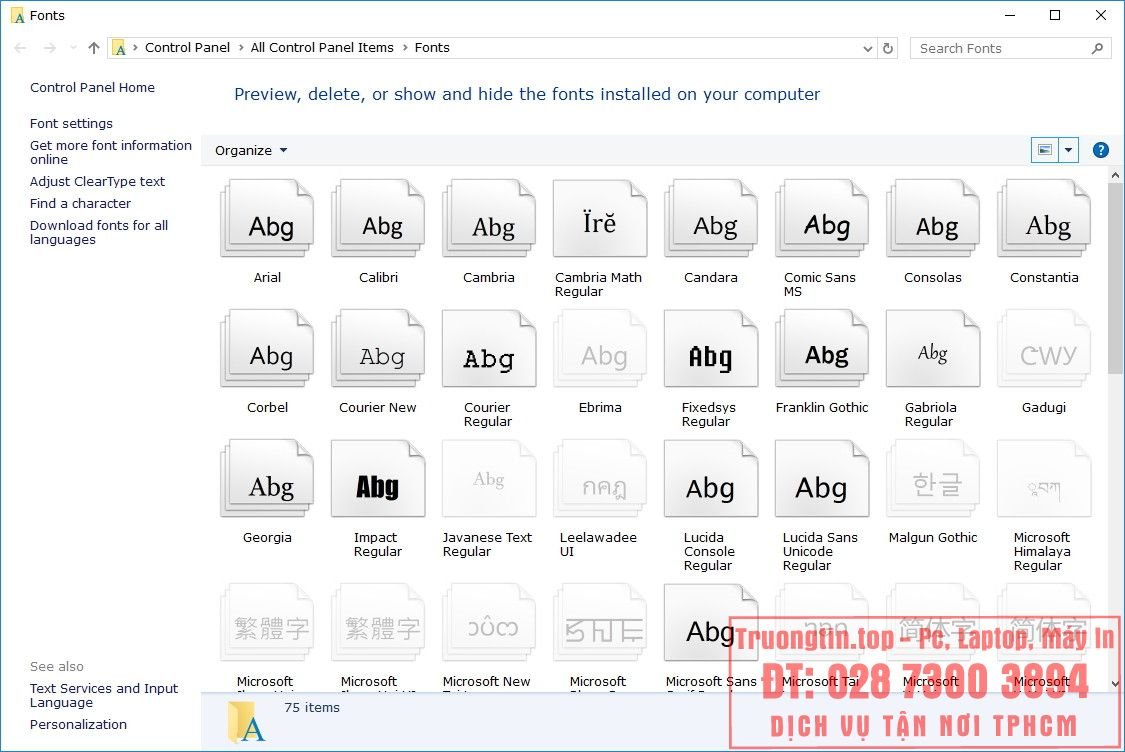Open the Adjust ClearType text link

coord(97,181)
